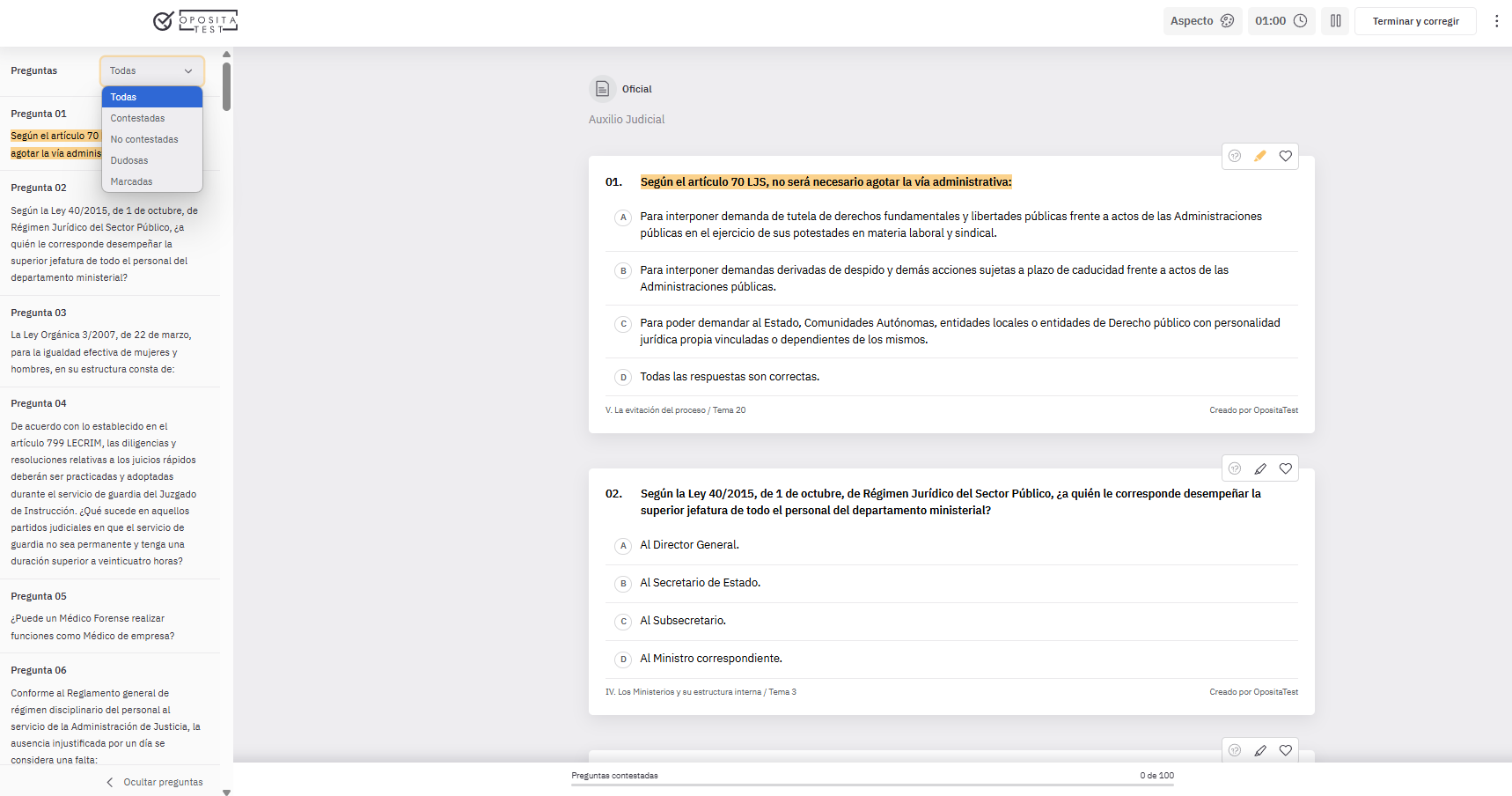Image resolution: width=1512 pixels, height=796 pixels.
Task: Choose 'Dudosas' in the filter list
Action: [152, 160]
